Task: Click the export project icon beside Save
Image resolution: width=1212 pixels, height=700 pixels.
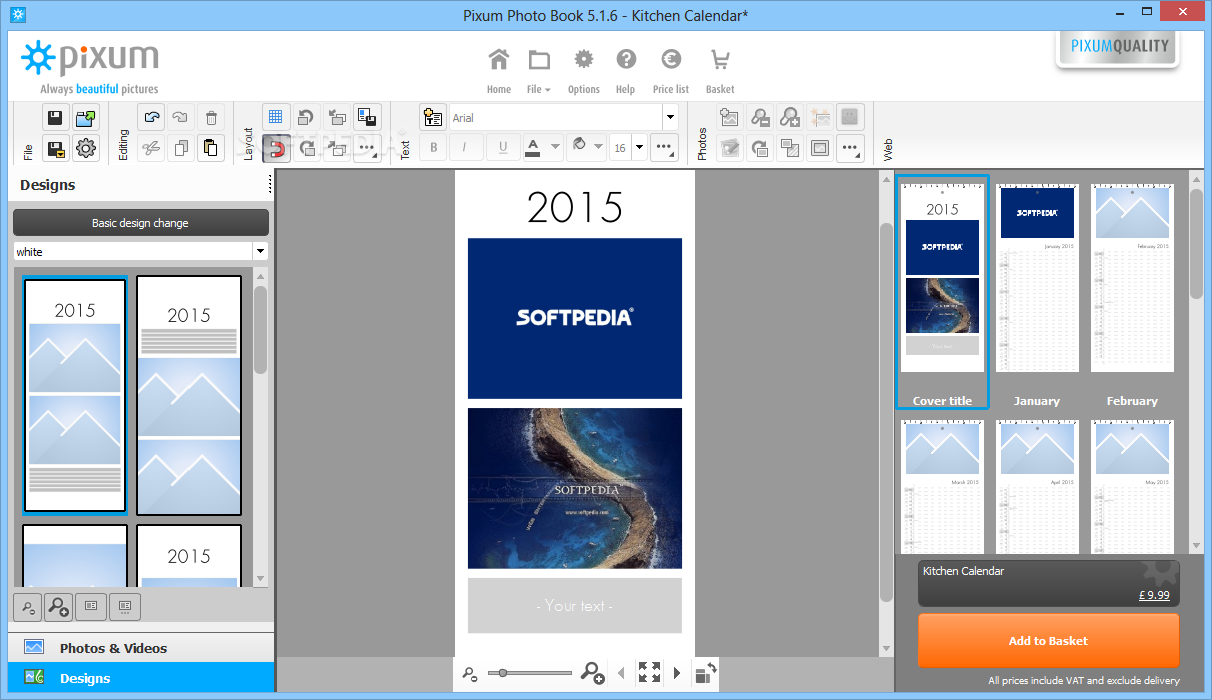Action: pyautogui.click(x=86, y=117)
